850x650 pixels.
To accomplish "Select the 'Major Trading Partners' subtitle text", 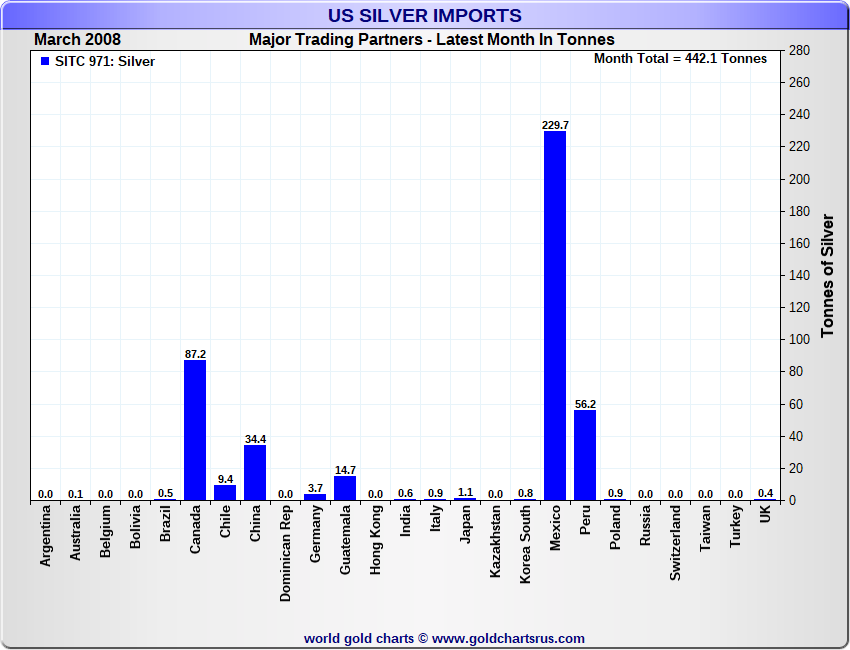I will 431,40.
